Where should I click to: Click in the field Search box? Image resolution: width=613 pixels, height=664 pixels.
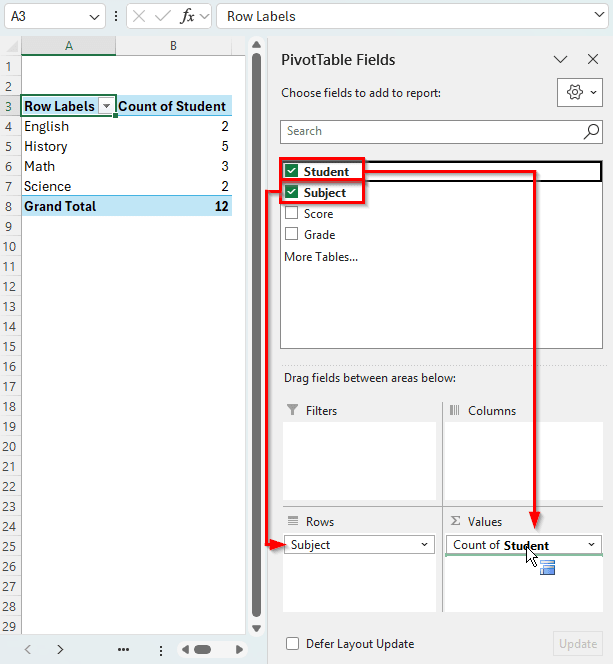tap(430, 131)
